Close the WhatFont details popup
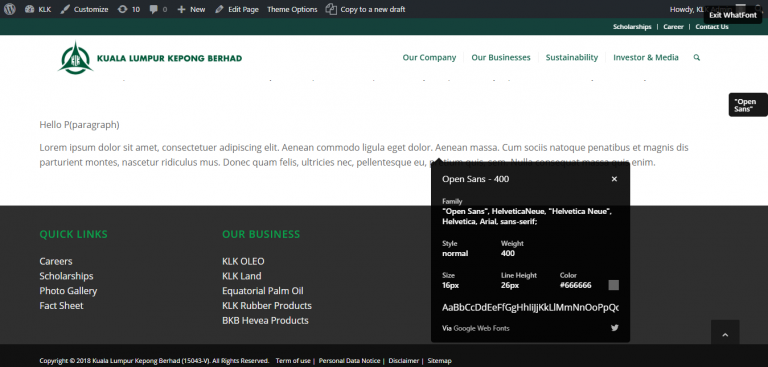Image resolution: width=768 pixels, height=367 pixels. [614, 179]
